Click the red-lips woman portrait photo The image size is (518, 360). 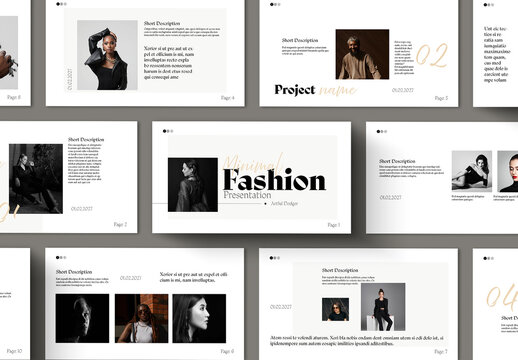[508, 171]
